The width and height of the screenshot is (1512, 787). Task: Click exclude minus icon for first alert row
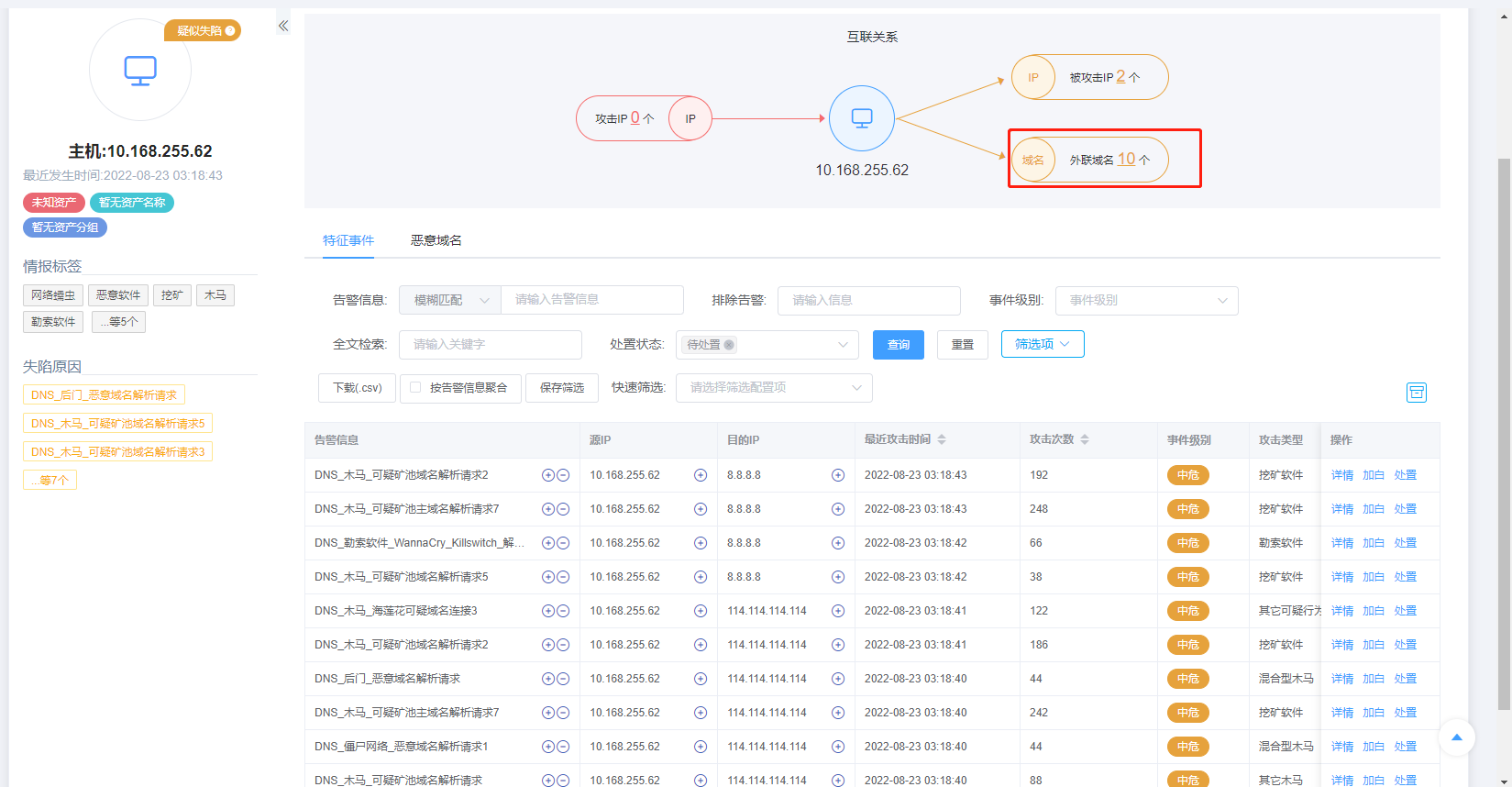(563, 475)
